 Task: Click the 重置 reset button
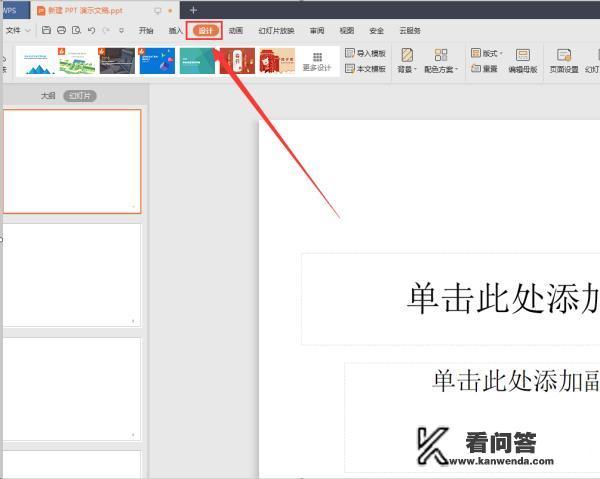484,69
